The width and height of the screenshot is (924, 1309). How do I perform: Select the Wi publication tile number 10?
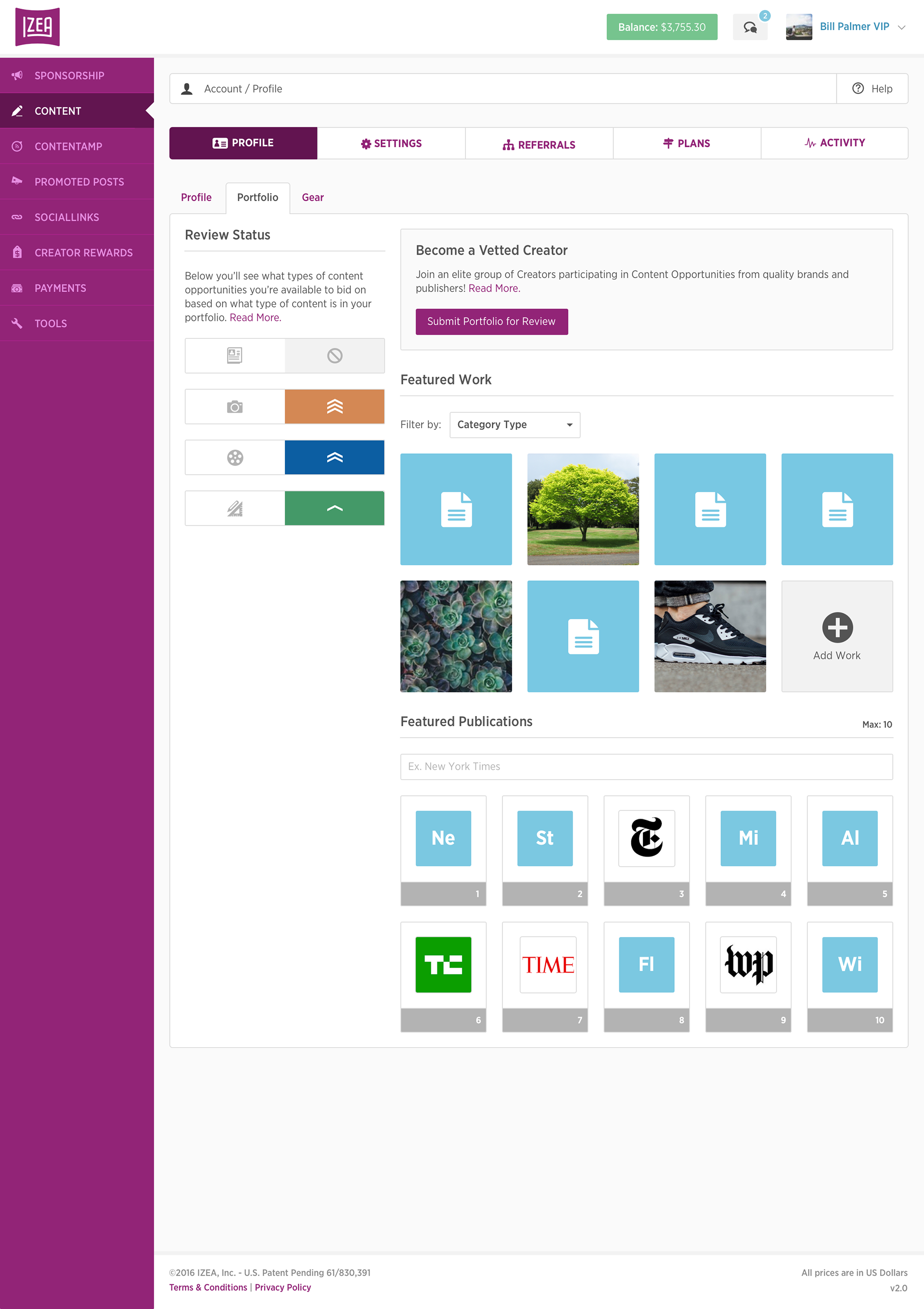(850, 976)
